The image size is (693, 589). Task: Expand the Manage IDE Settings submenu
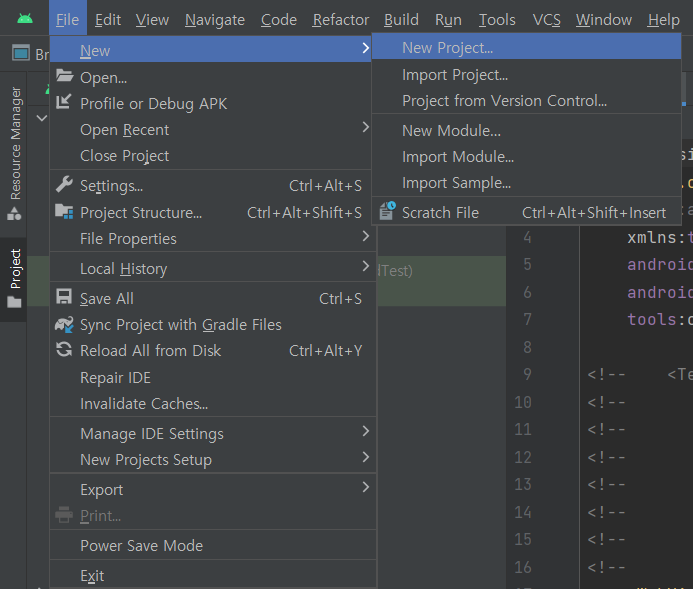click(x=366, y=433)
